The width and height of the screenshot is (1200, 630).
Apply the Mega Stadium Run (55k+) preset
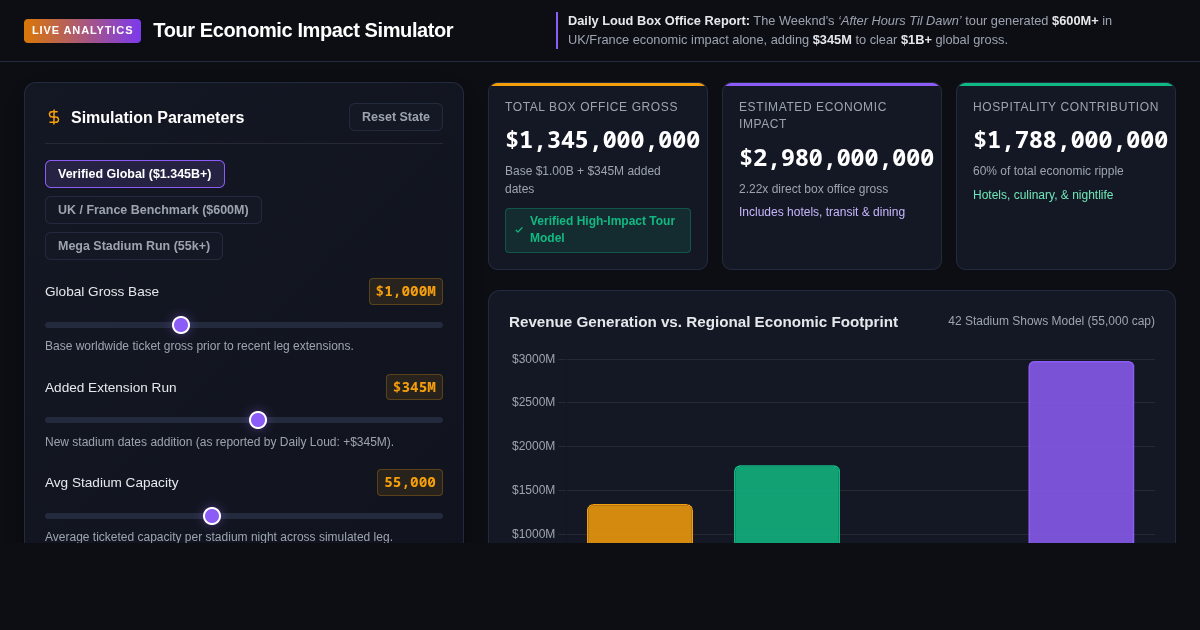[134, 246]
